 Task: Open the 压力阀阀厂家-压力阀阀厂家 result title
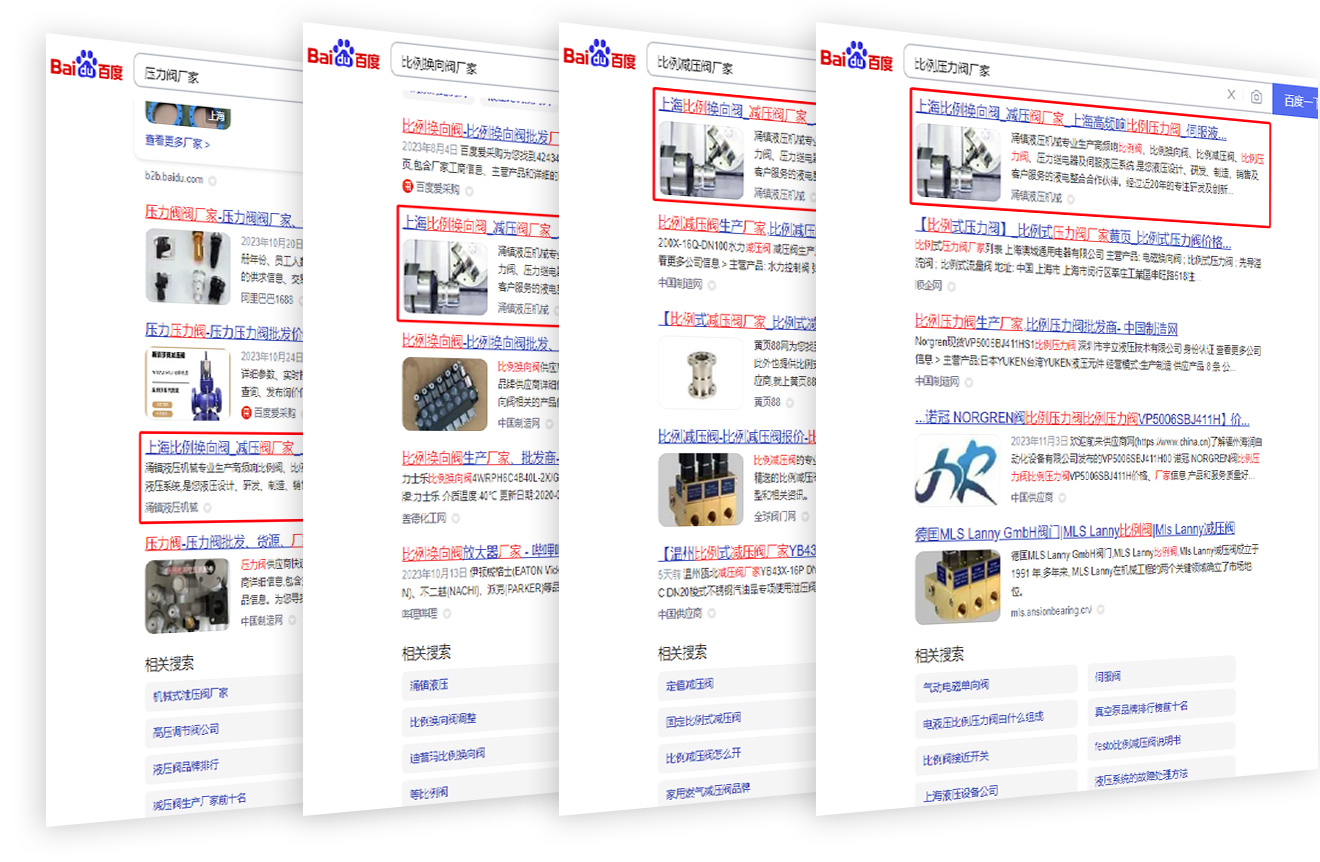tap(224, 215)
